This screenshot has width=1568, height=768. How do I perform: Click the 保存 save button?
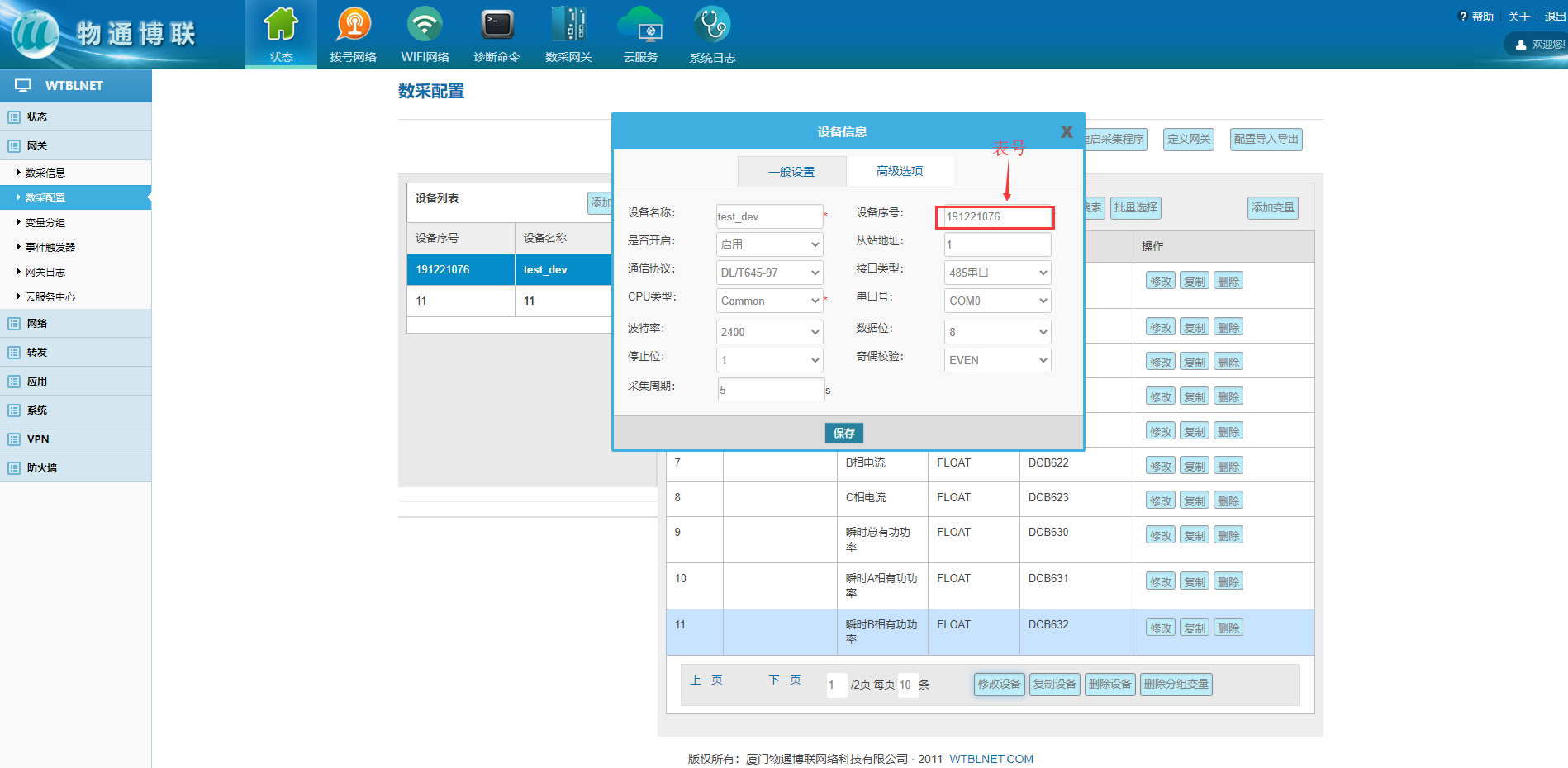pyautogui.click(x=843, y=433)
